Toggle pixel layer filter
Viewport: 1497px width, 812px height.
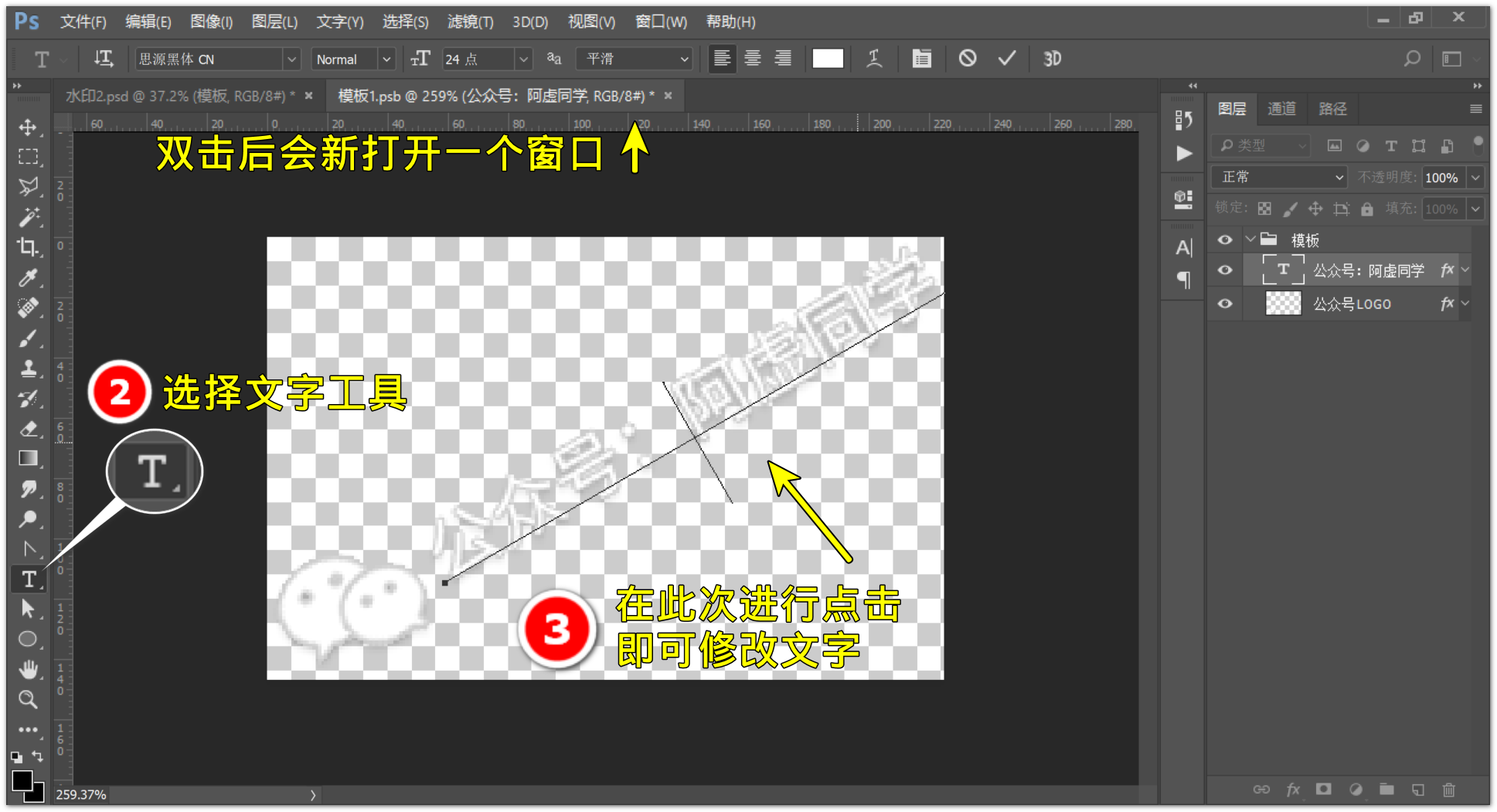[1334, 145]
